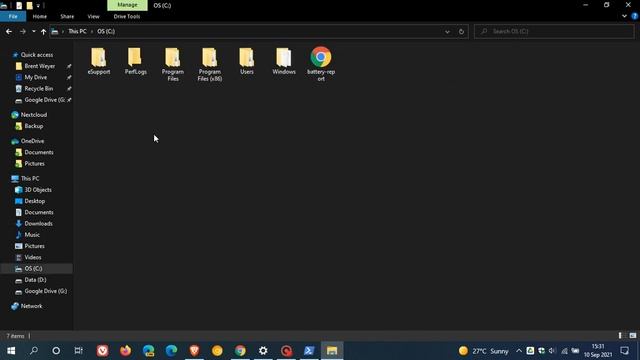Open the eSupport folder

[99, 61]
